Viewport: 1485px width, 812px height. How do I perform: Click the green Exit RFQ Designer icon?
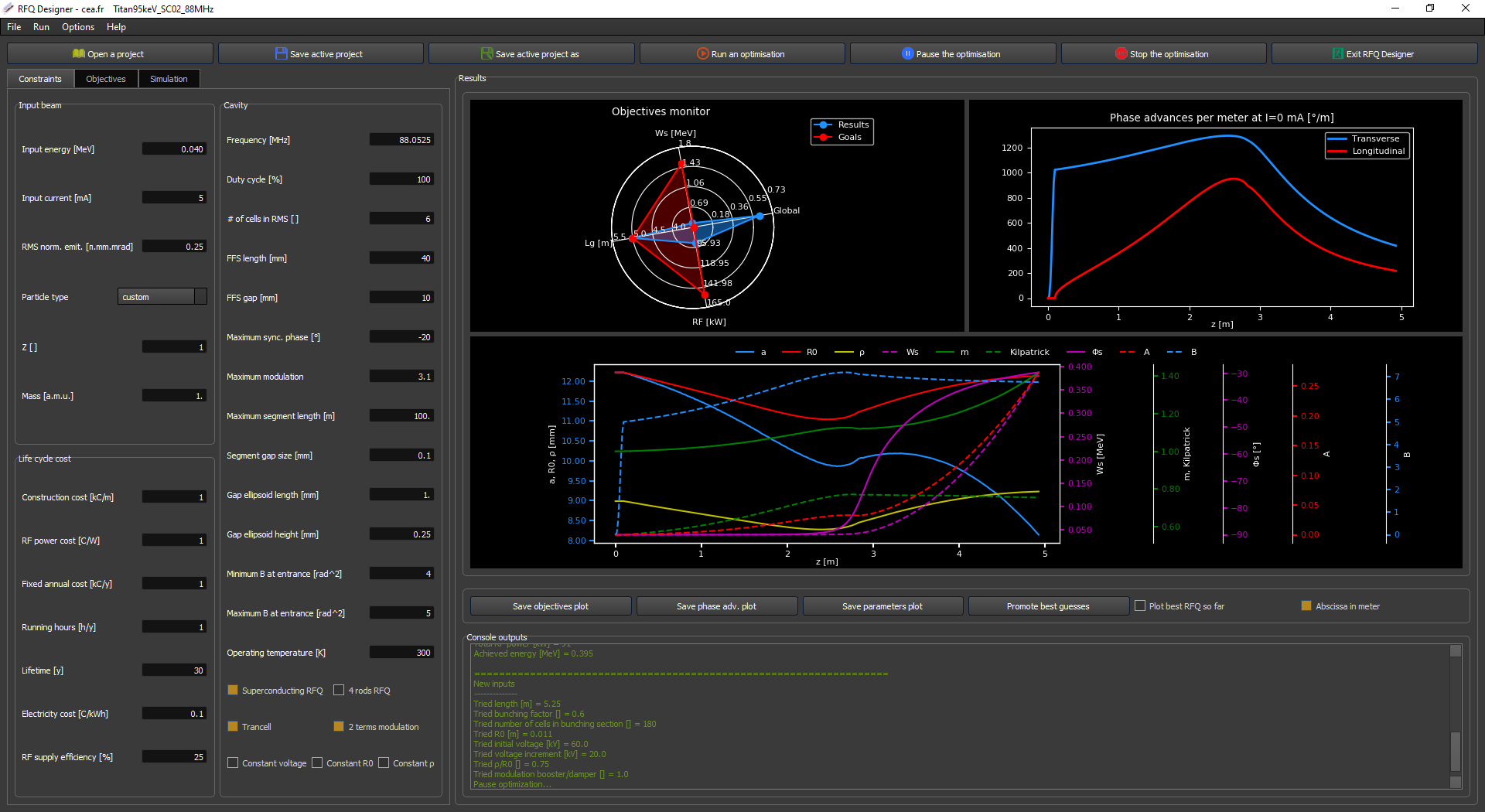tap(1337, 54)
